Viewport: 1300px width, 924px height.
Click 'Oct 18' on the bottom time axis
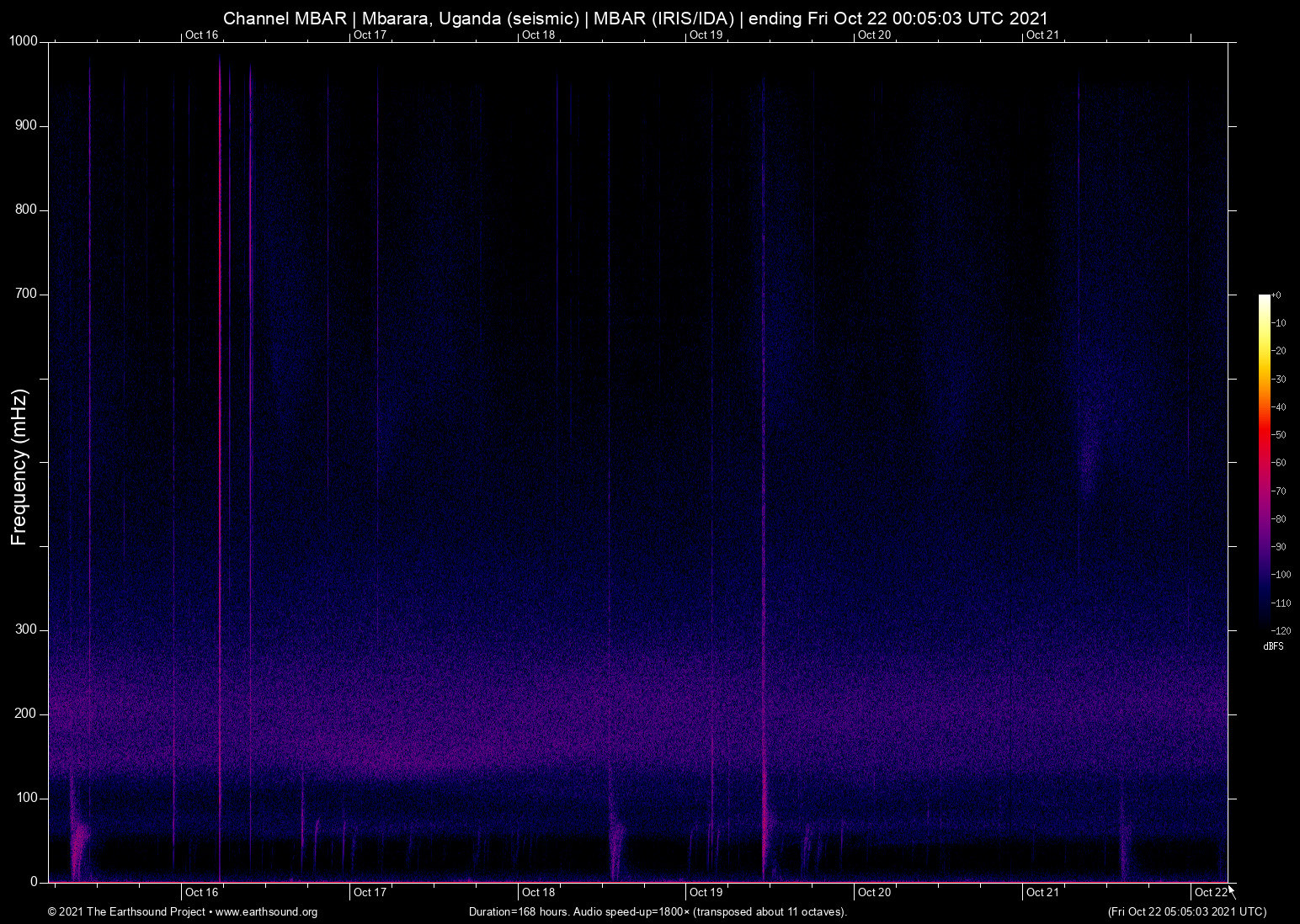tap(539, 892)
